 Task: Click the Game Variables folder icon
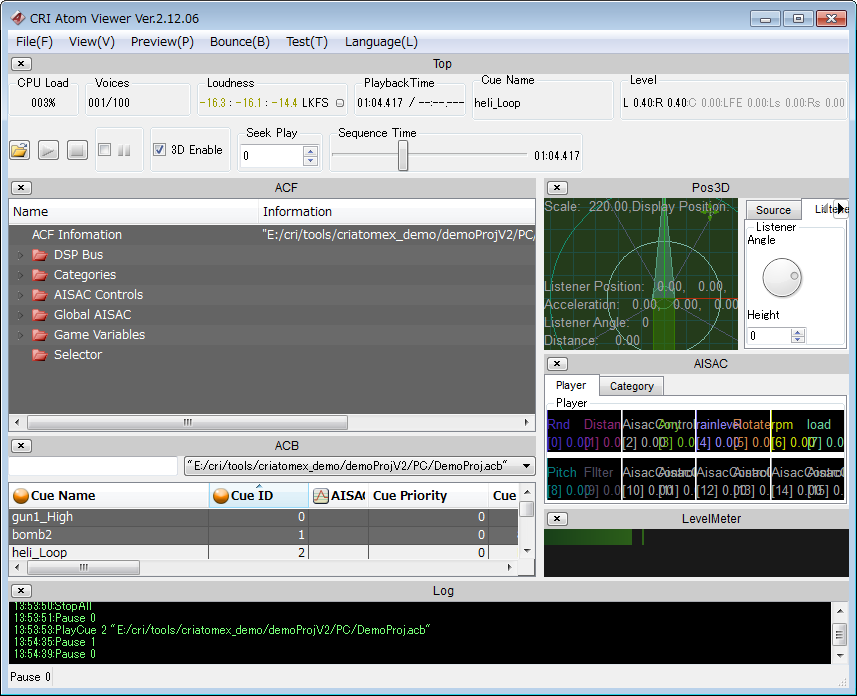coord(39,335)
